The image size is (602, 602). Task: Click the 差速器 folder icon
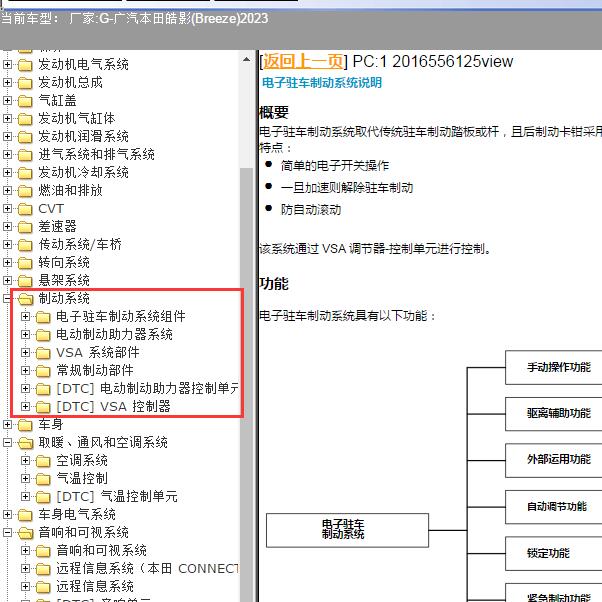coord(25,227)
